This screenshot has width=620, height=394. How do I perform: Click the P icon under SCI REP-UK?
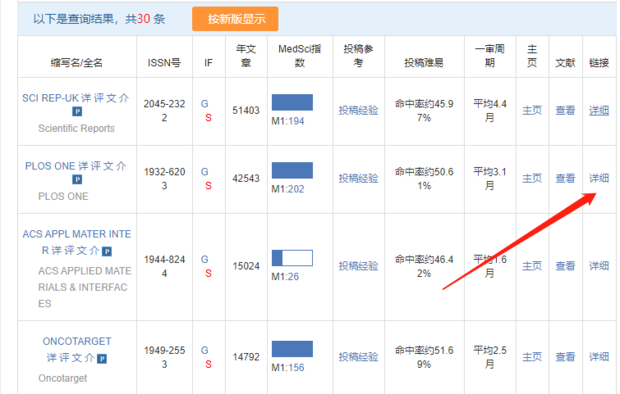tap(77, 112)
